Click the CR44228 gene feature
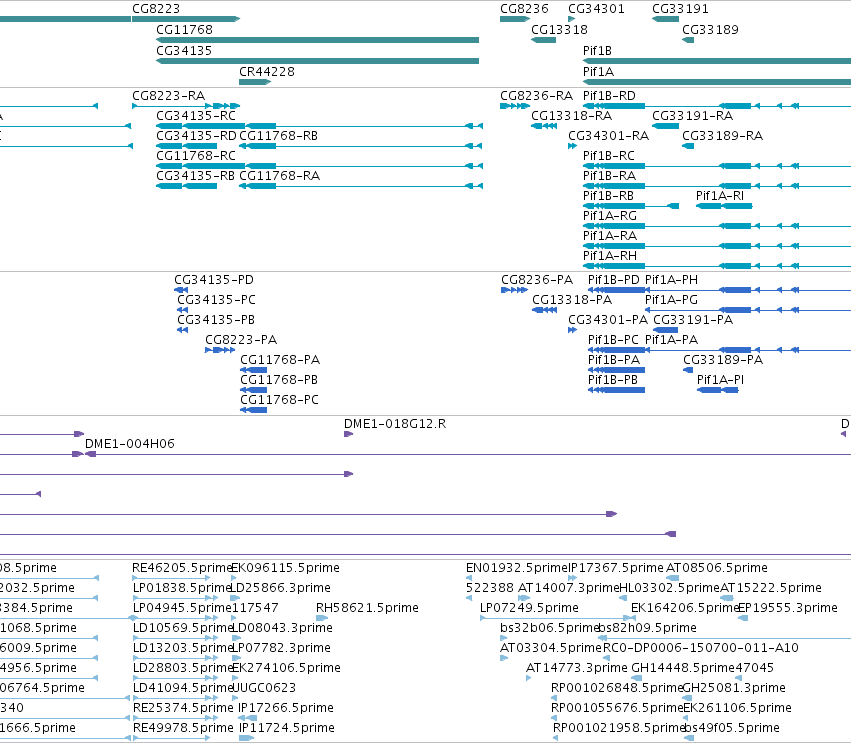Viewport: 851px width, 743px height. pos(255,82)
